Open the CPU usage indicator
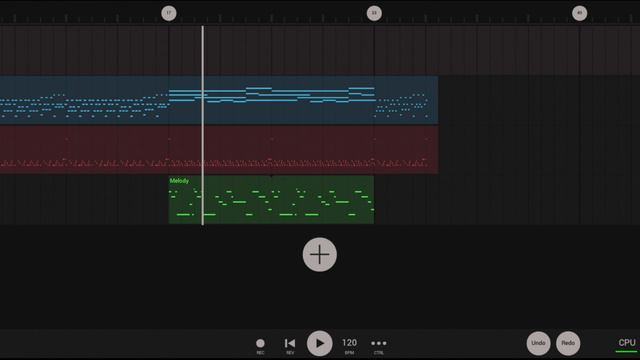The image size is (640, 360). [627, 344]
